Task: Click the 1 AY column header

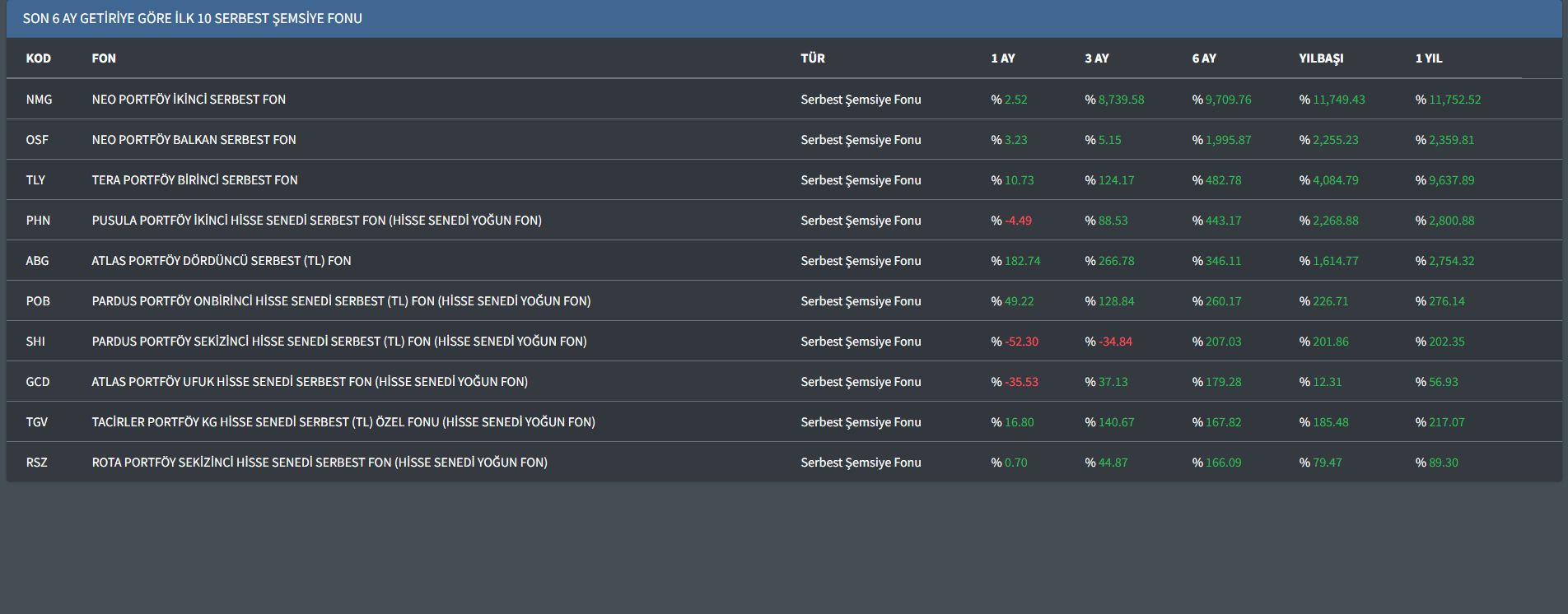Action: (1002, 58)
